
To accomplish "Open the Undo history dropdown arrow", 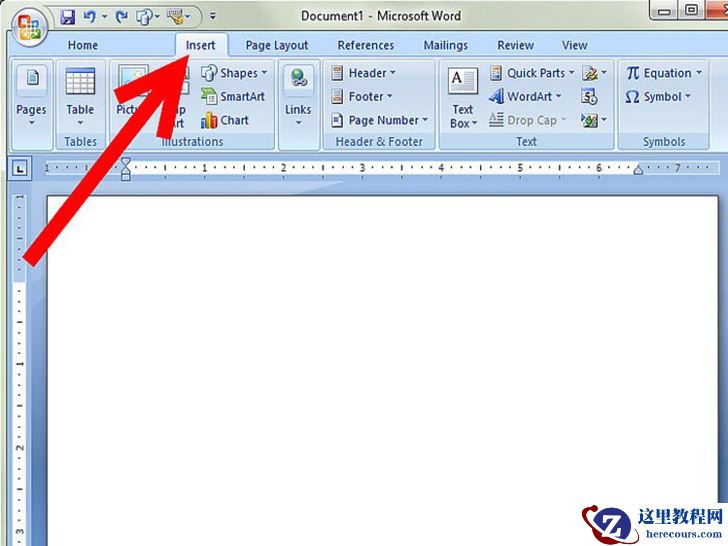I will [x=104, y=17].
